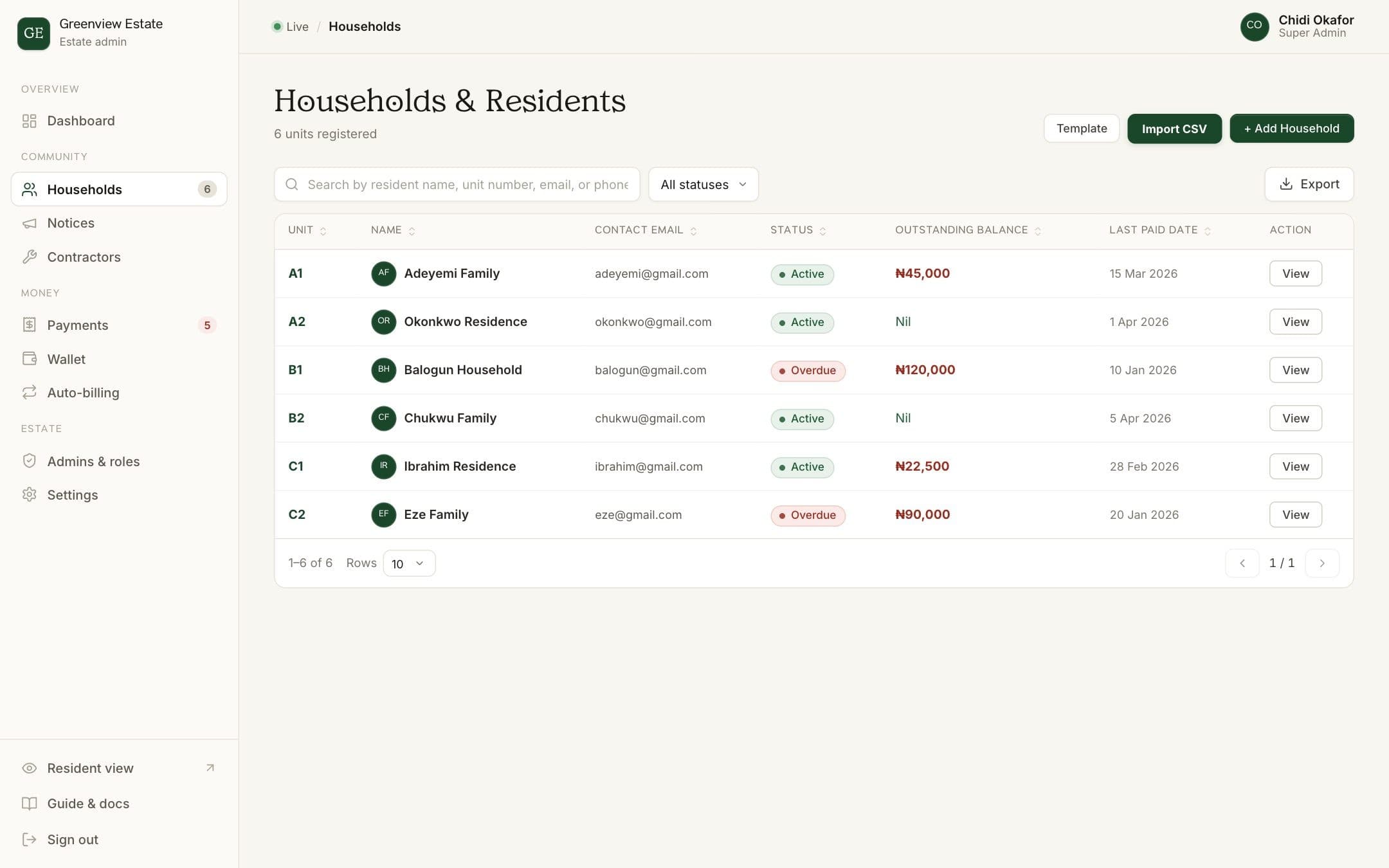Click the Households people icon
This screenshot has width=1389, height=868.
click(29, 189)
